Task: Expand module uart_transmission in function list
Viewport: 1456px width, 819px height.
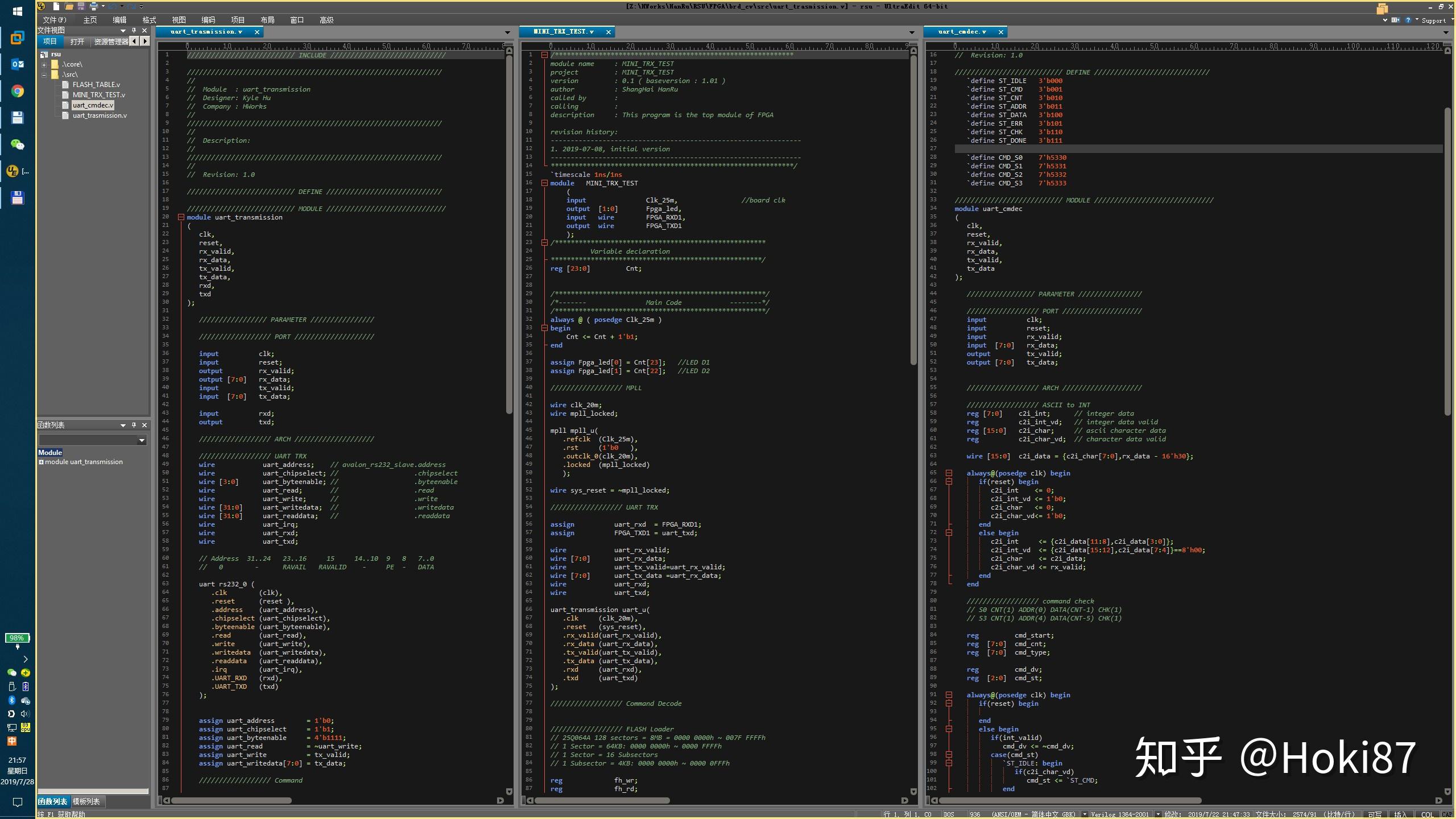Action: [x=41, y=462]
